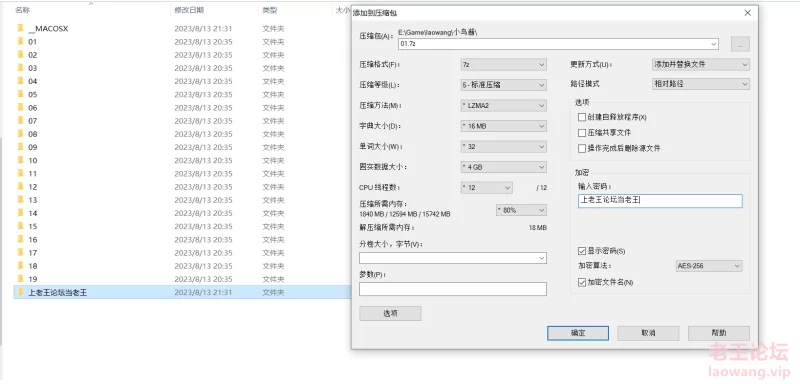
Task: Enable 压缩共享文件 checkbox
Action: point(582,133)
